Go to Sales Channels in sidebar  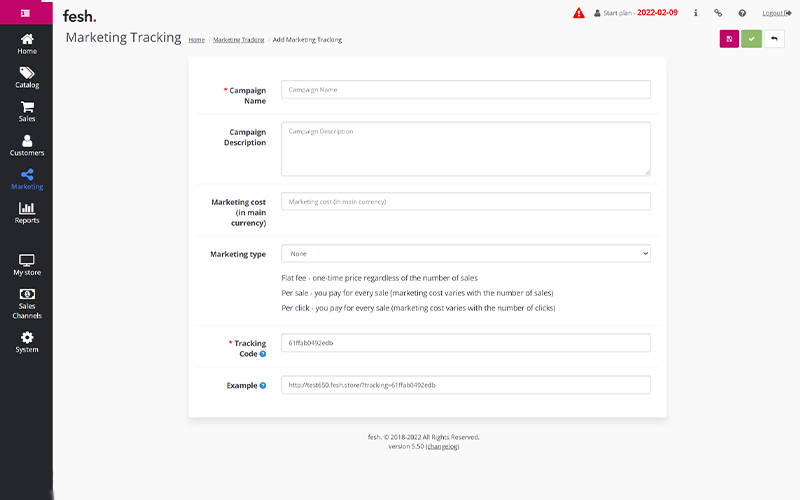click(x=27, y=304)
